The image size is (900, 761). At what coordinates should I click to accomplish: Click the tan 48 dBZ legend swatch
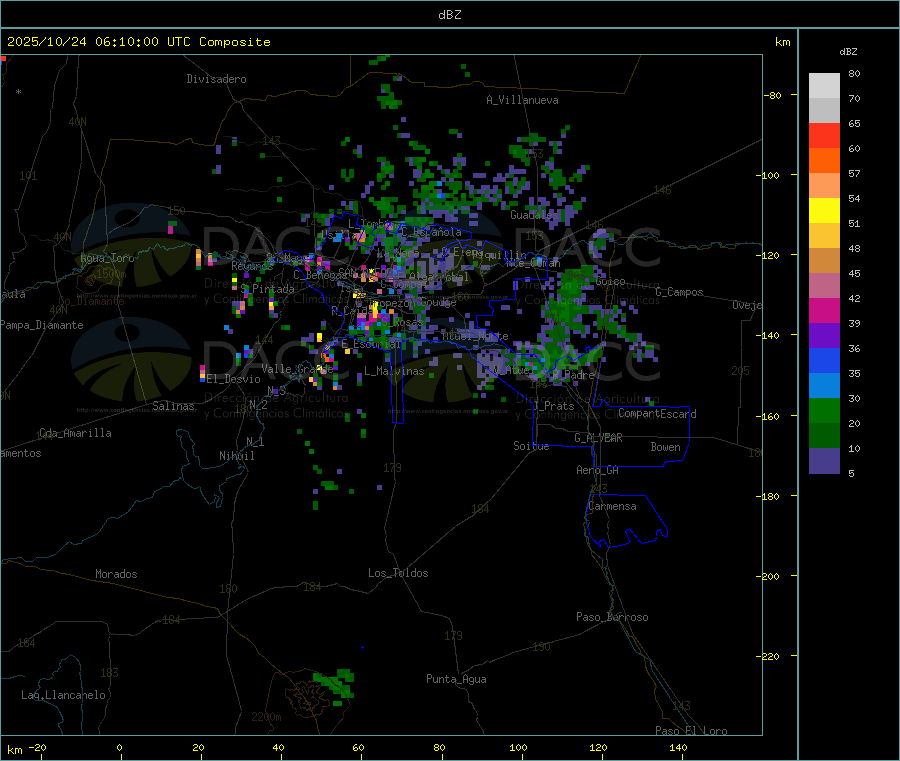click(x=824, y=260)
